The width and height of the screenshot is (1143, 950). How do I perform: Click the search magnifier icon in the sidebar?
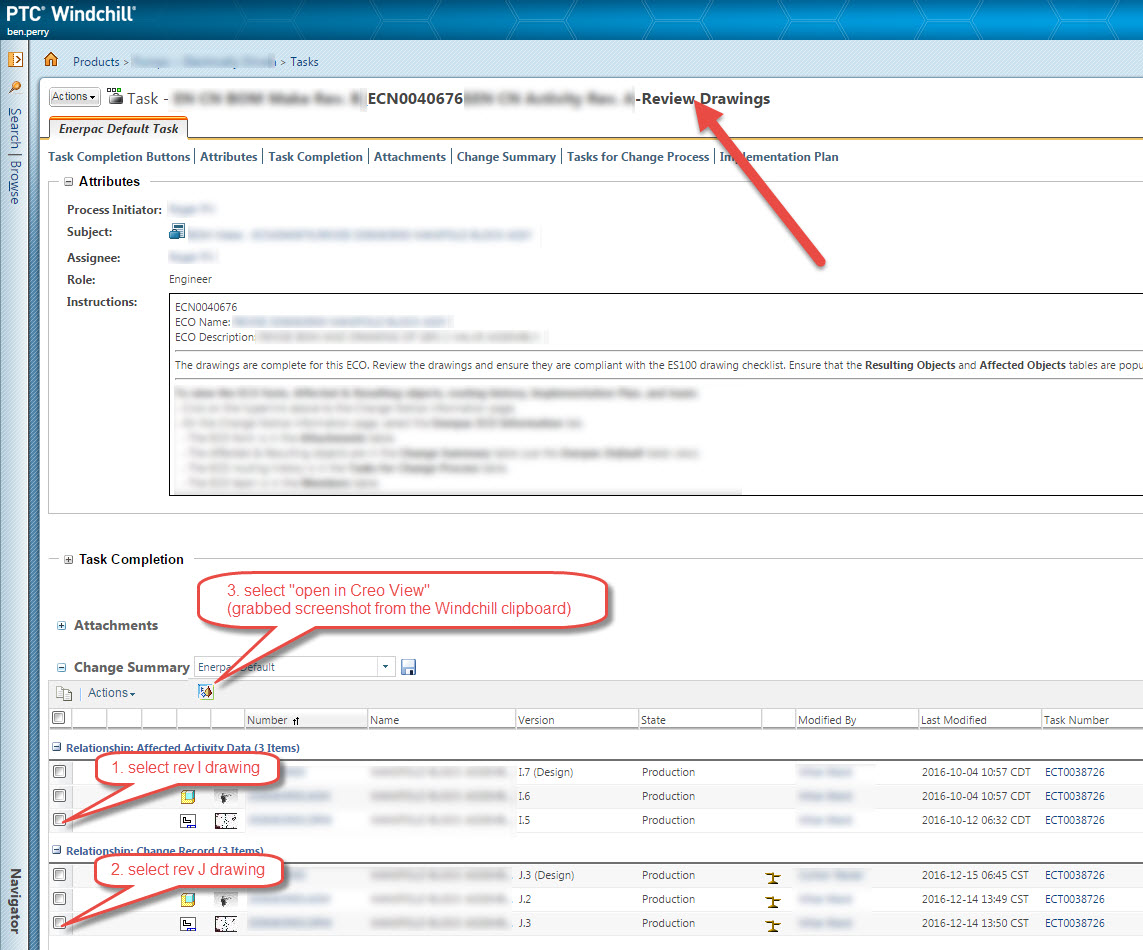15,87
